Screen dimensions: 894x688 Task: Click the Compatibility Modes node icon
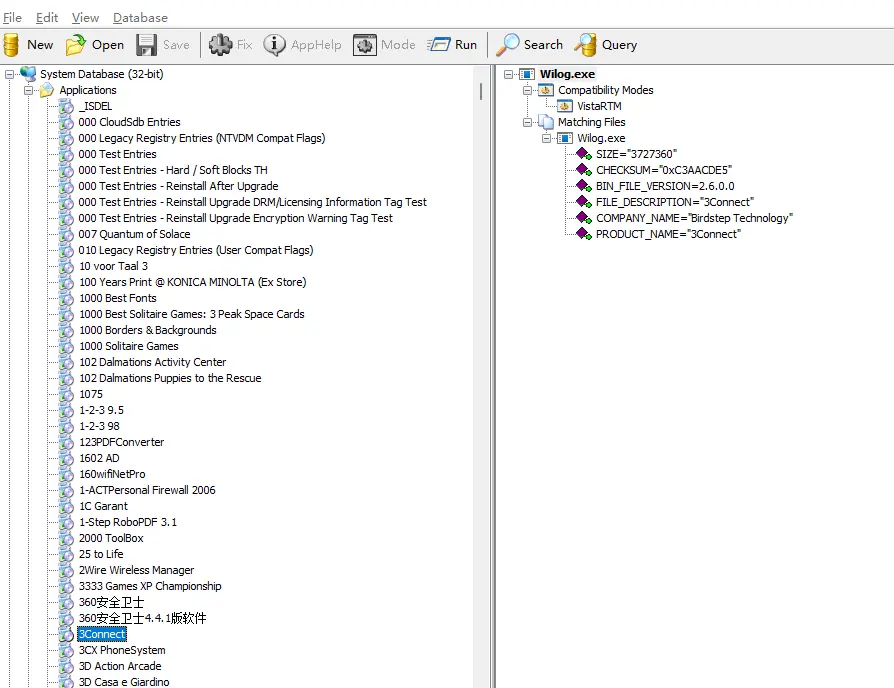[546, 90]
